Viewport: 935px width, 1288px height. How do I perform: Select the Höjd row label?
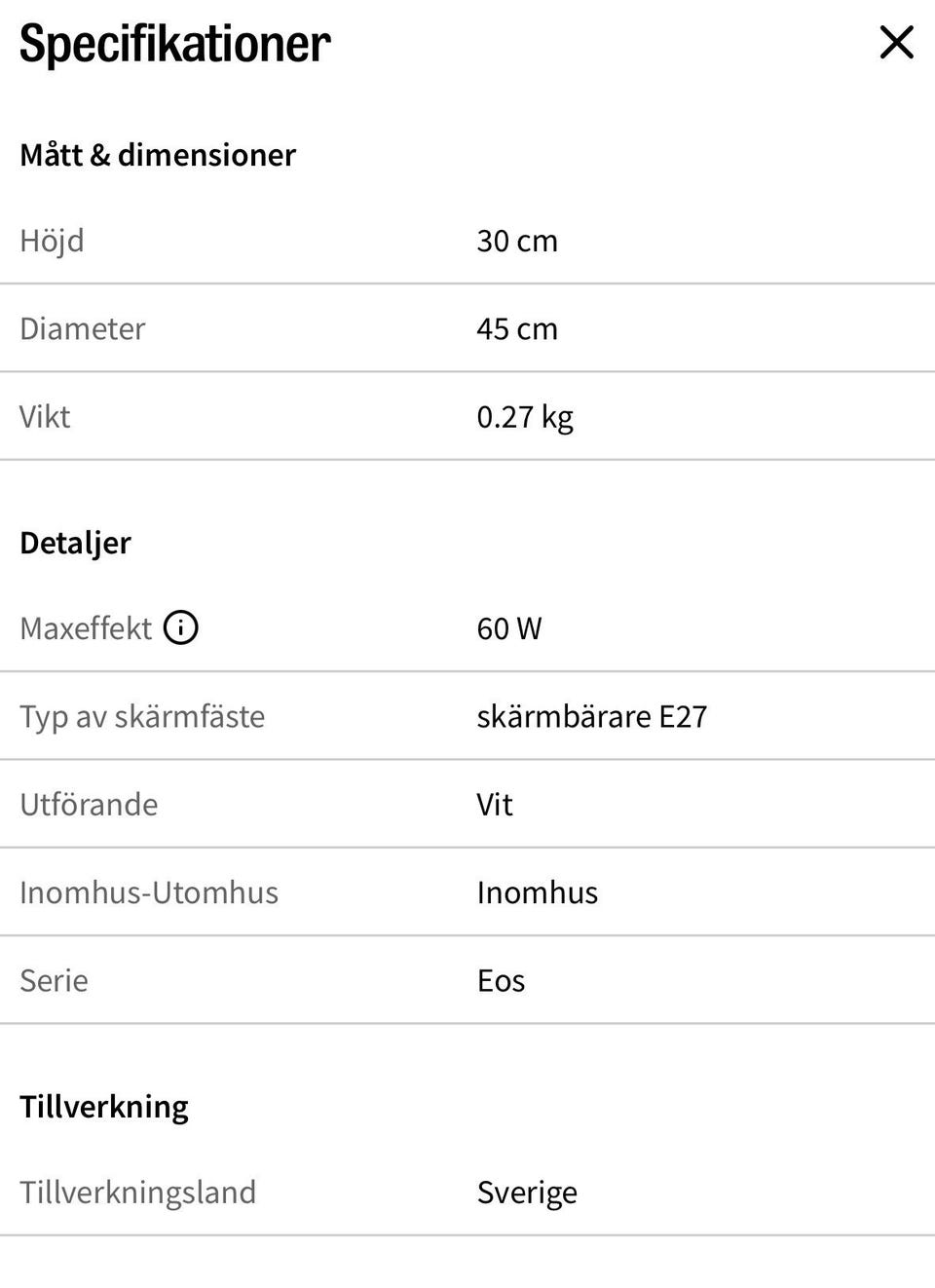pyautogui.click(x=52, y=241)
